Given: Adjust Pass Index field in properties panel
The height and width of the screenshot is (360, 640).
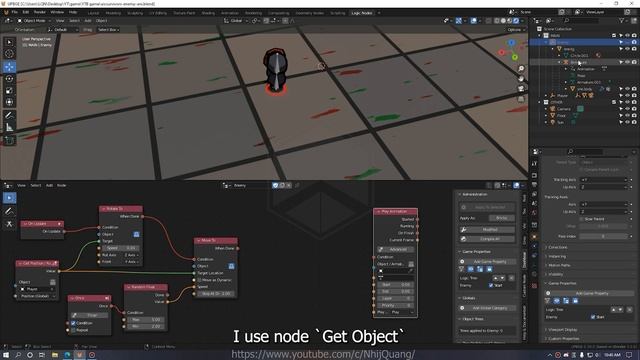Looking at the screenshot, I should click(603, 236).
